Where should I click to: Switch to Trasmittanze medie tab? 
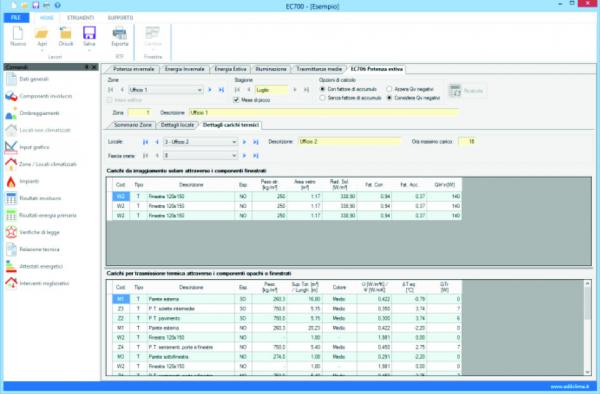(x=319, y=69)
